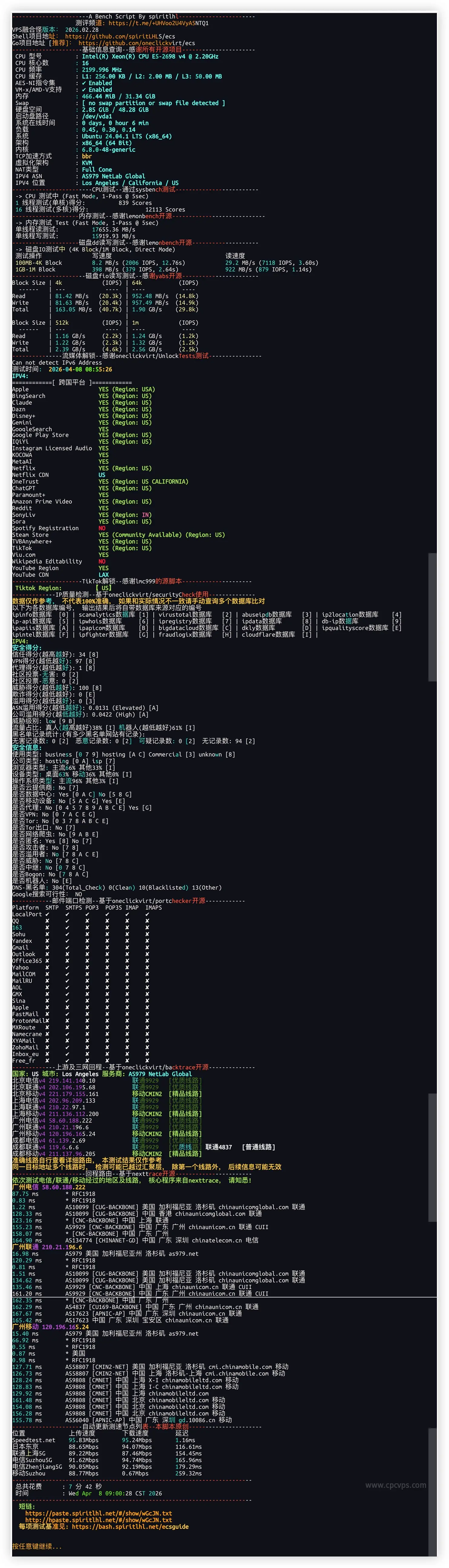Image resolution: width=449 pixels, height=1568 pixels.
Task: Select the bbr TCP acceleration value
Action: (x=87, y=156)
